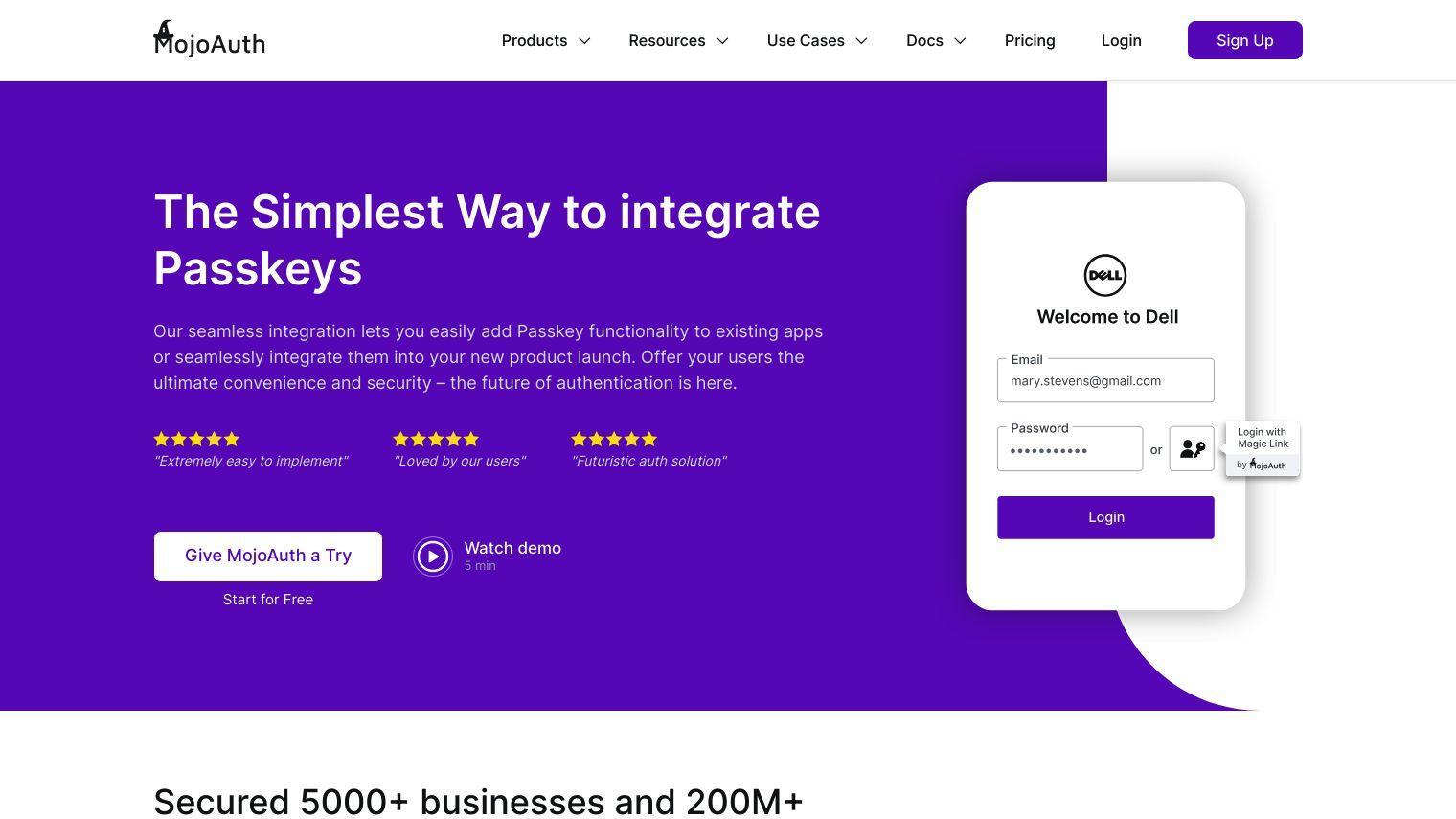Expand the Docs chevron arrow

click(960, 41)
